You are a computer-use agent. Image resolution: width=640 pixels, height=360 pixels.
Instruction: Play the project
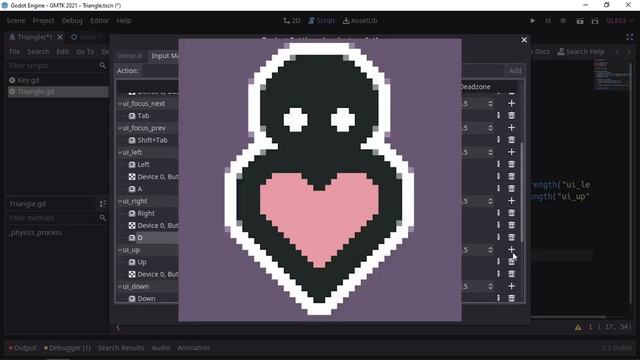tap(533, 20)
